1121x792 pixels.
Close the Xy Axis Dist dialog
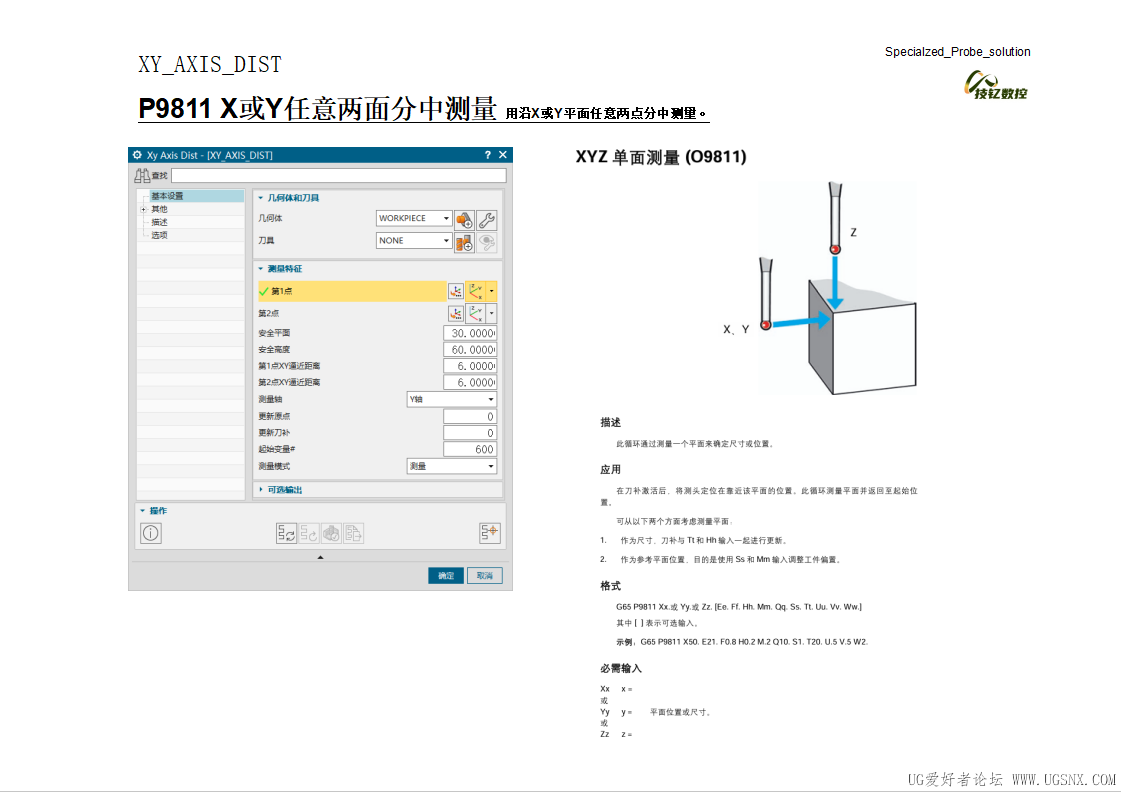[x=503, y=155]
